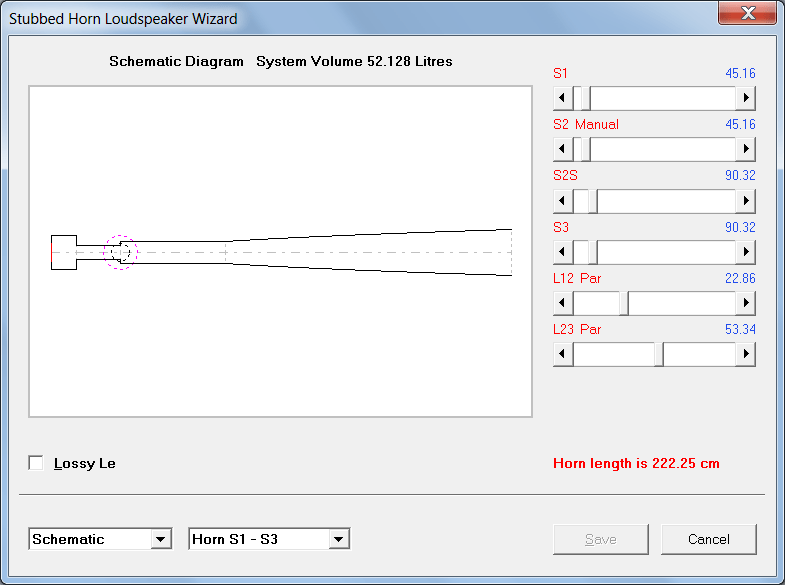Click the S2 Manual label
Image resolution: width=785 pixels, height=585 pixels.
(586, 124)
